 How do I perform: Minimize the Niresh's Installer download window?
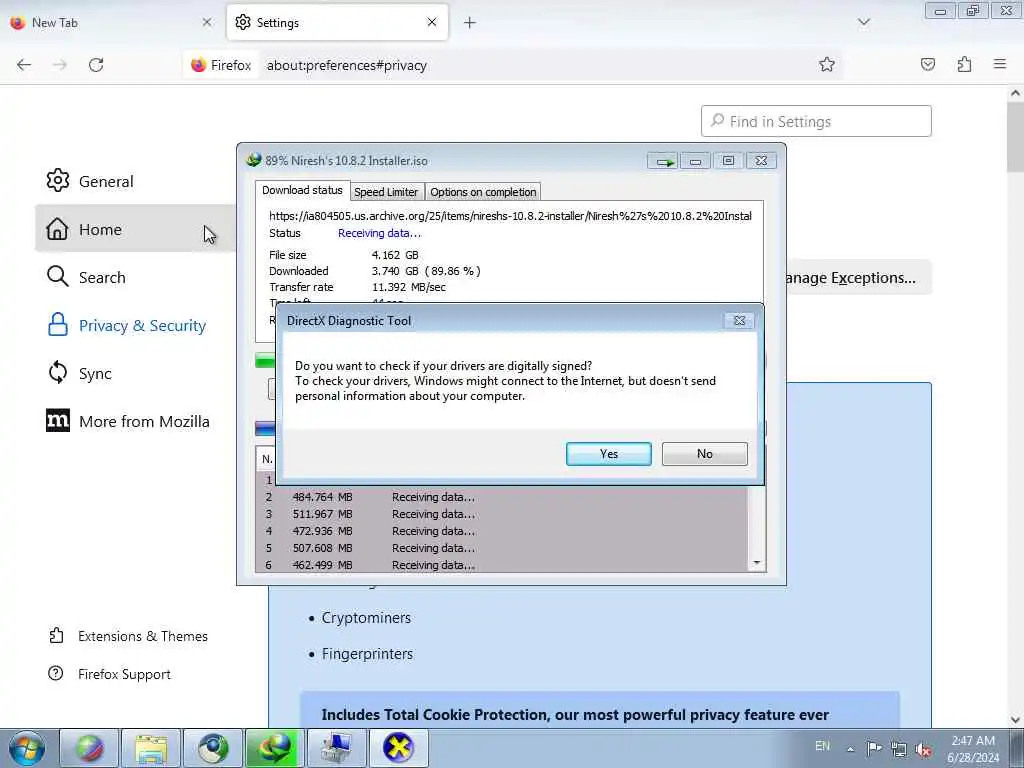pyautogui.click(x=696, y=161)
